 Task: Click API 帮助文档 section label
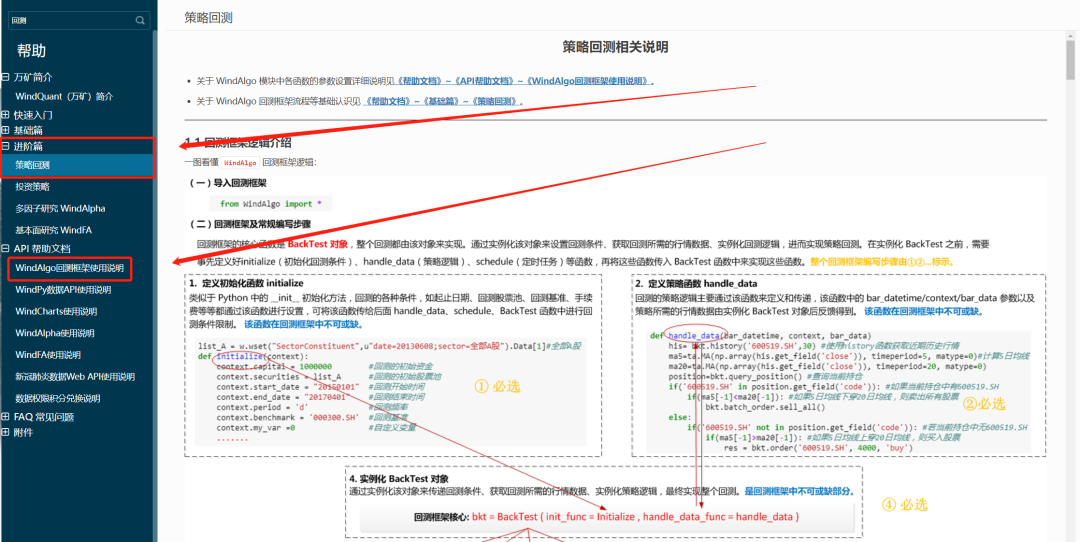(x=42, y=249)
